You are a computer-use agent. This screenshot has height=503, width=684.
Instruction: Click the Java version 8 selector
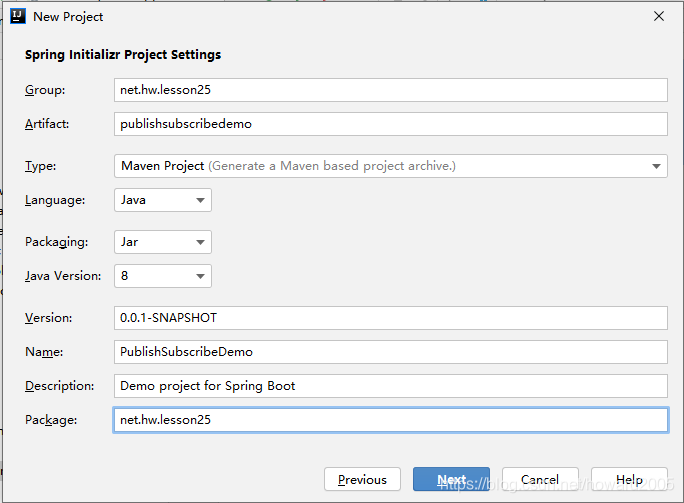pos(163,276)
